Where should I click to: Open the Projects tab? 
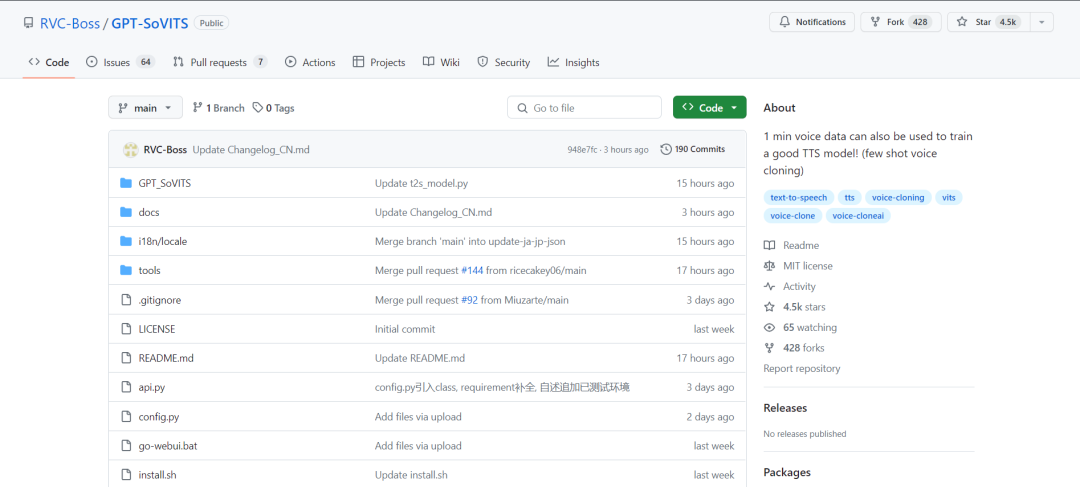pyautogui.click(x=379, y=62)
